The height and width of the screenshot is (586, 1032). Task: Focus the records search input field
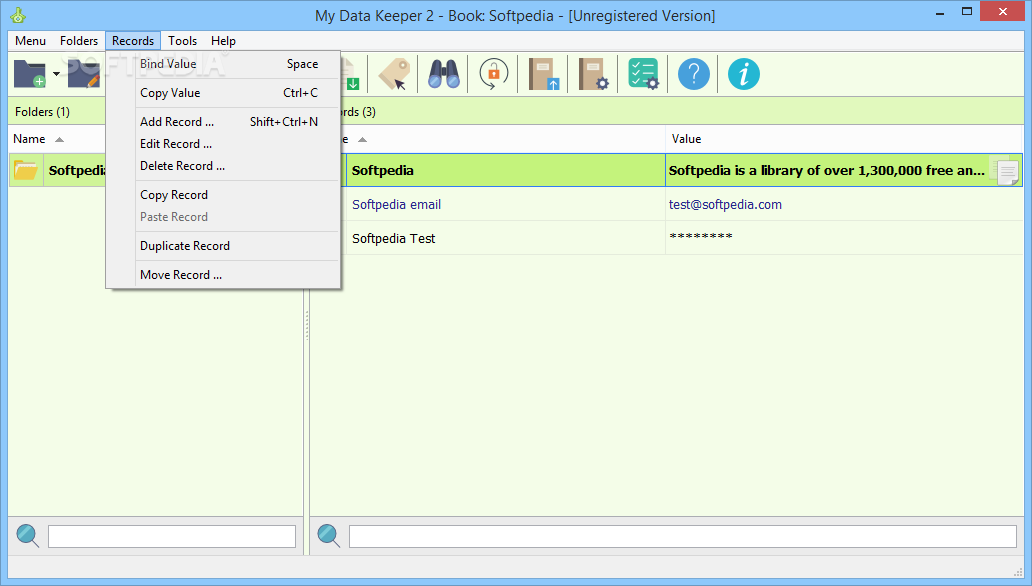(x=683, y=537)
